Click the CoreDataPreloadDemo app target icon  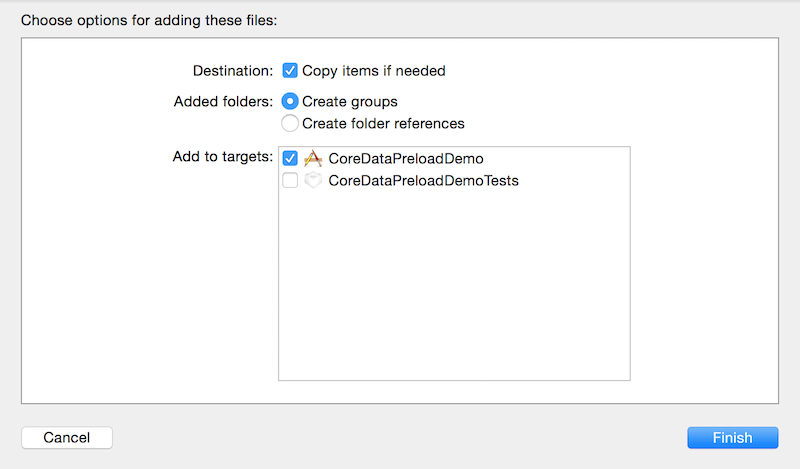[x=313, y=158]
